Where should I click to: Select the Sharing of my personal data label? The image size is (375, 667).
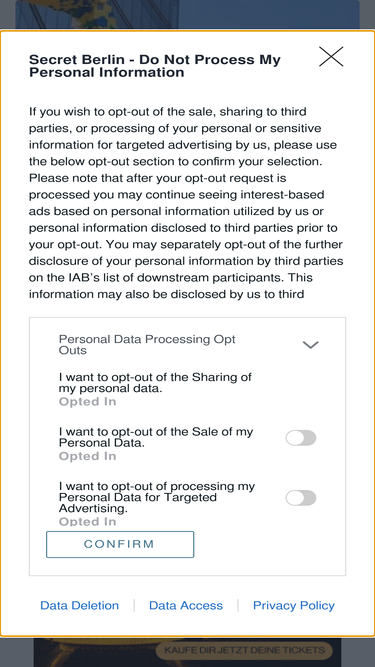(x=155, y=382)
